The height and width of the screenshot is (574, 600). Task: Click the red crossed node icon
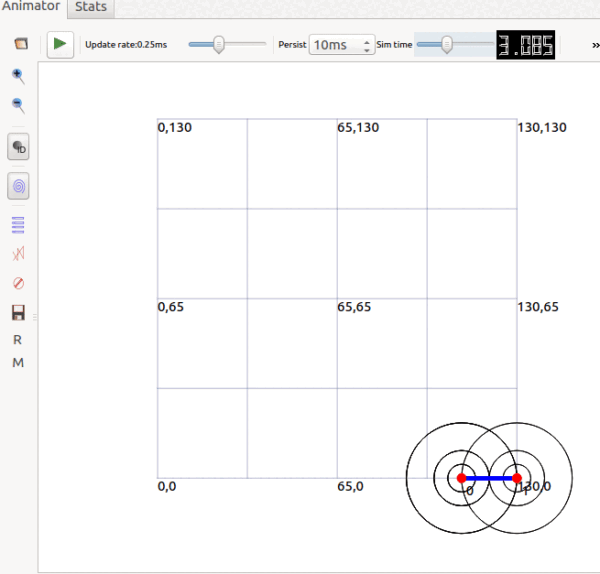click(18, 254)
